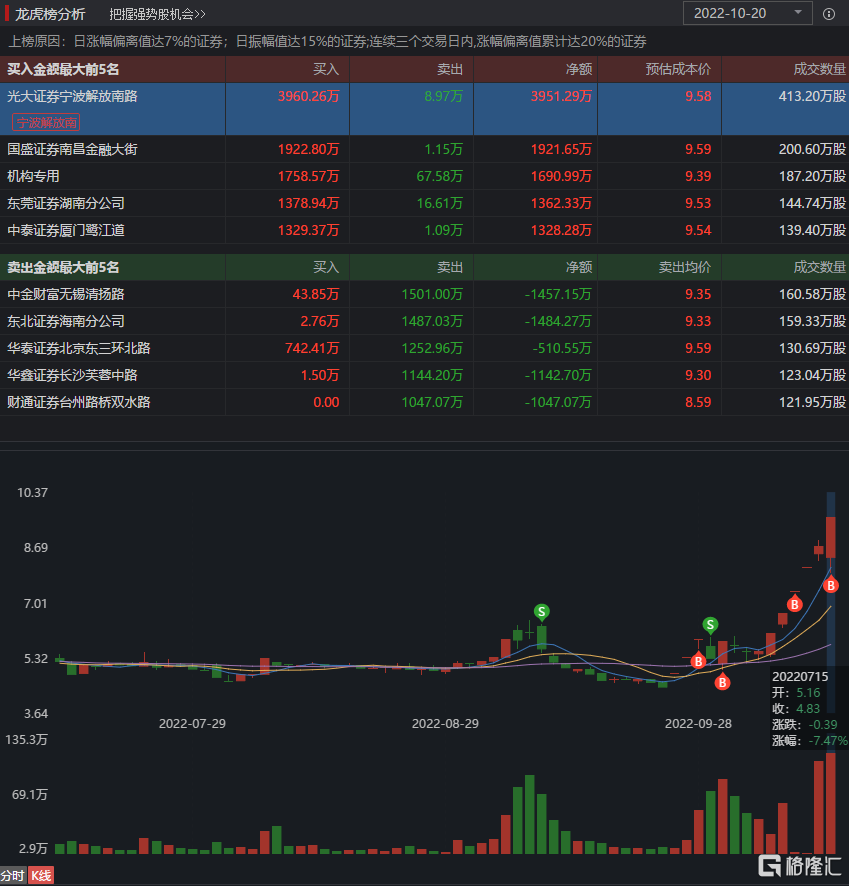Image resolution: width=849 pixels, height=886 pixels.
Task: Click the topmost red B marker on chart
Action: pos(830,586)
